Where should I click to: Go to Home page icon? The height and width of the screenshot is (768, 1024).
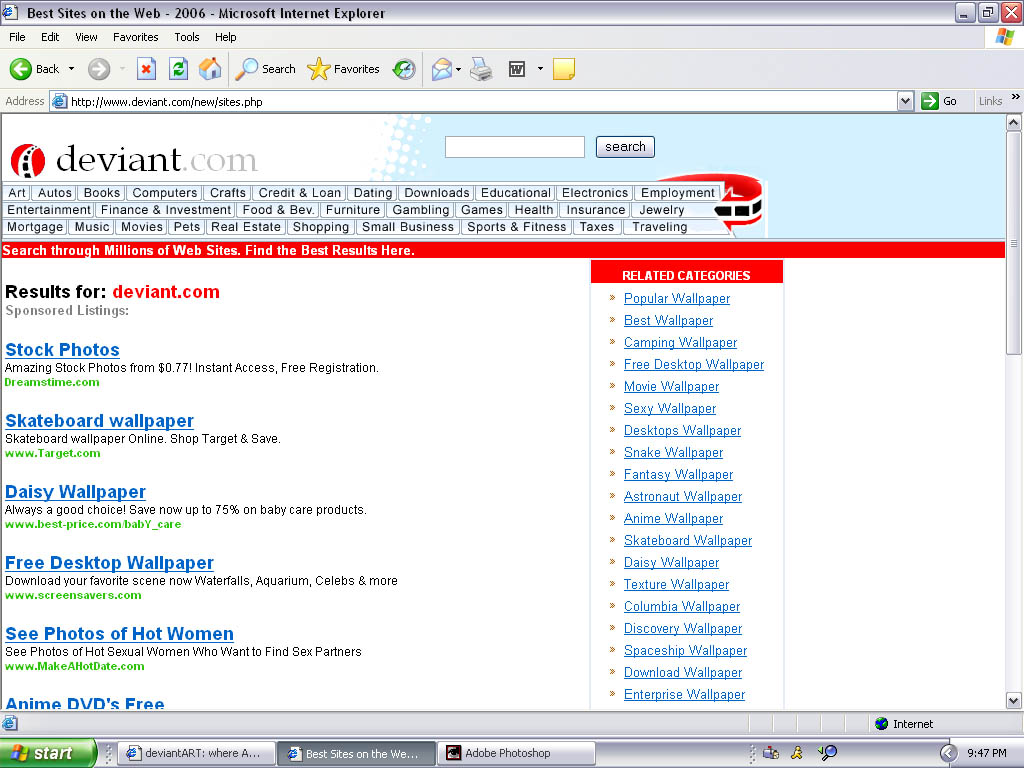pos(210,69)
